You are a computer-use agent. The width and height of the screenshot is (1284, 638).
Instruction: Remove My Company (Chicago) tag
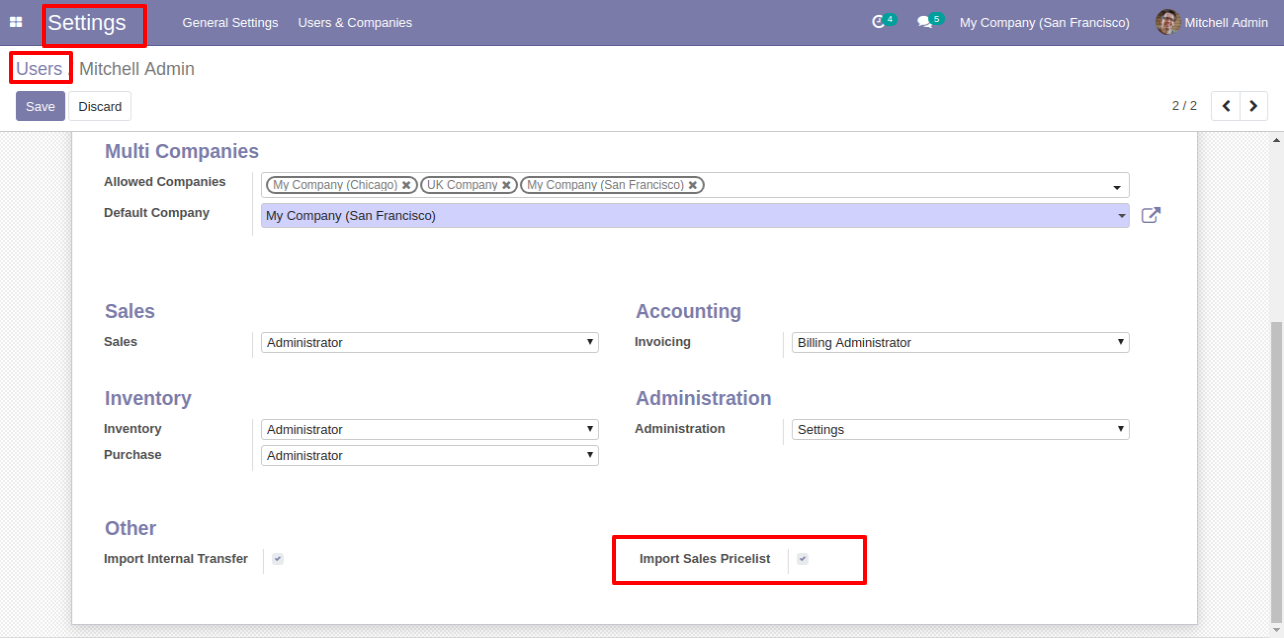(406, 185)
